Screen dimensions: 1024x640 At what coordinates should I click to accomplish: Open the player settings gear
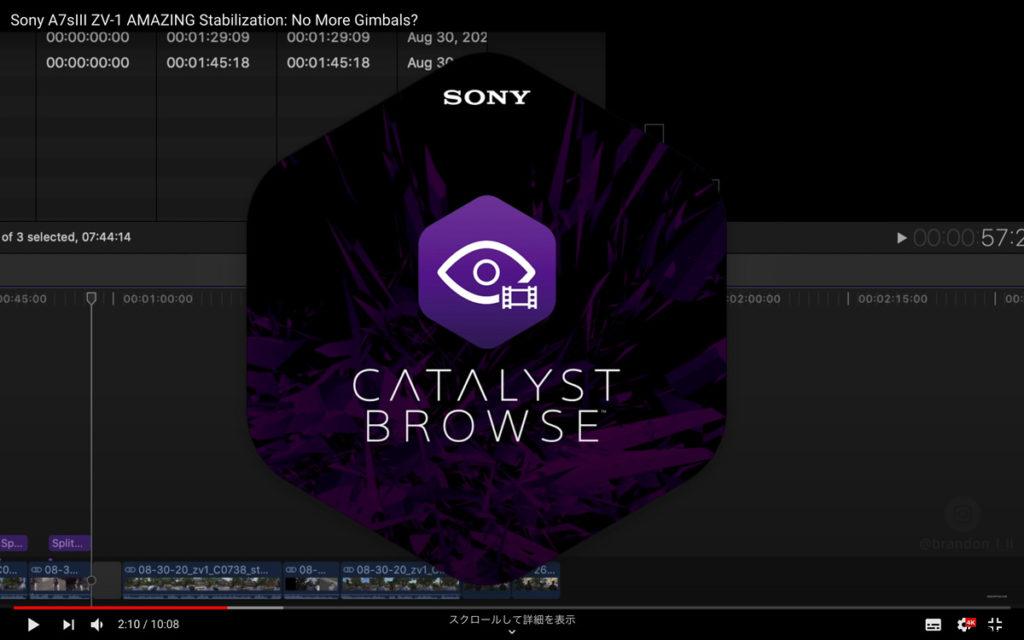pyautogui.click(x=965, y=624)
